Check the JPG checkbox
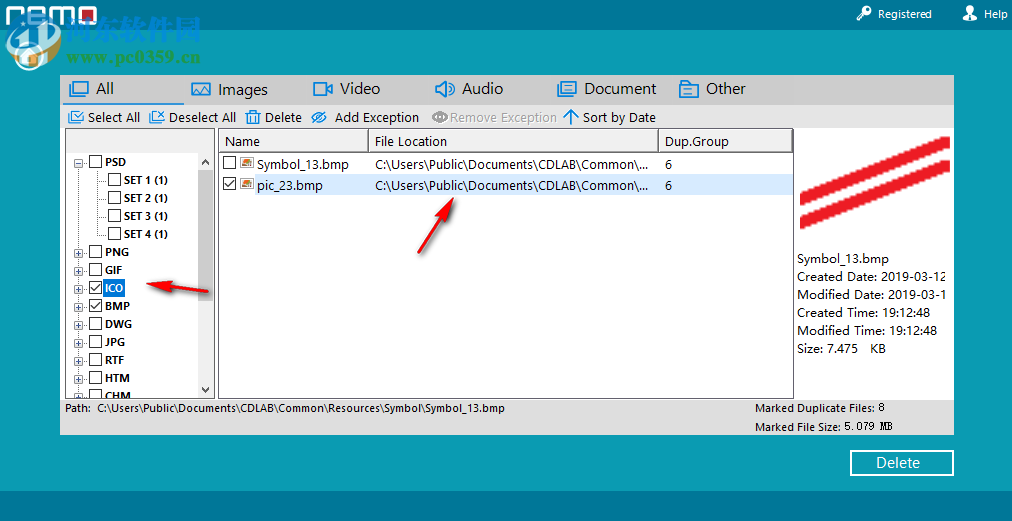 pyautogui.click(x=95, y=342)
